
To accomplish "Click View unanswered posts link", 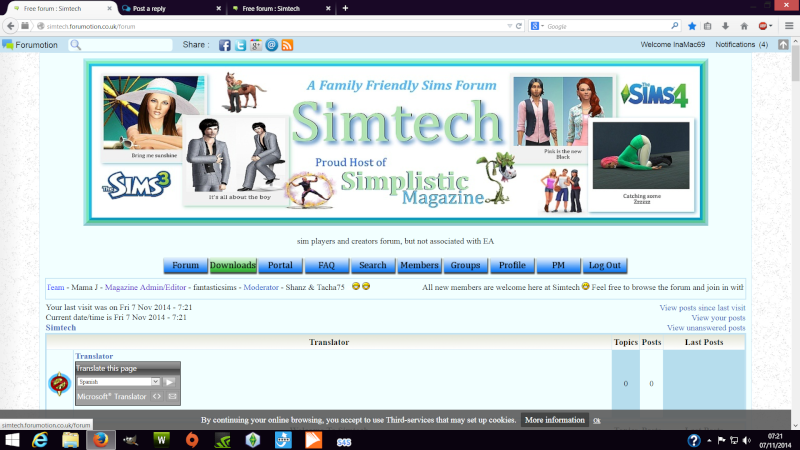I will [706, 328].
